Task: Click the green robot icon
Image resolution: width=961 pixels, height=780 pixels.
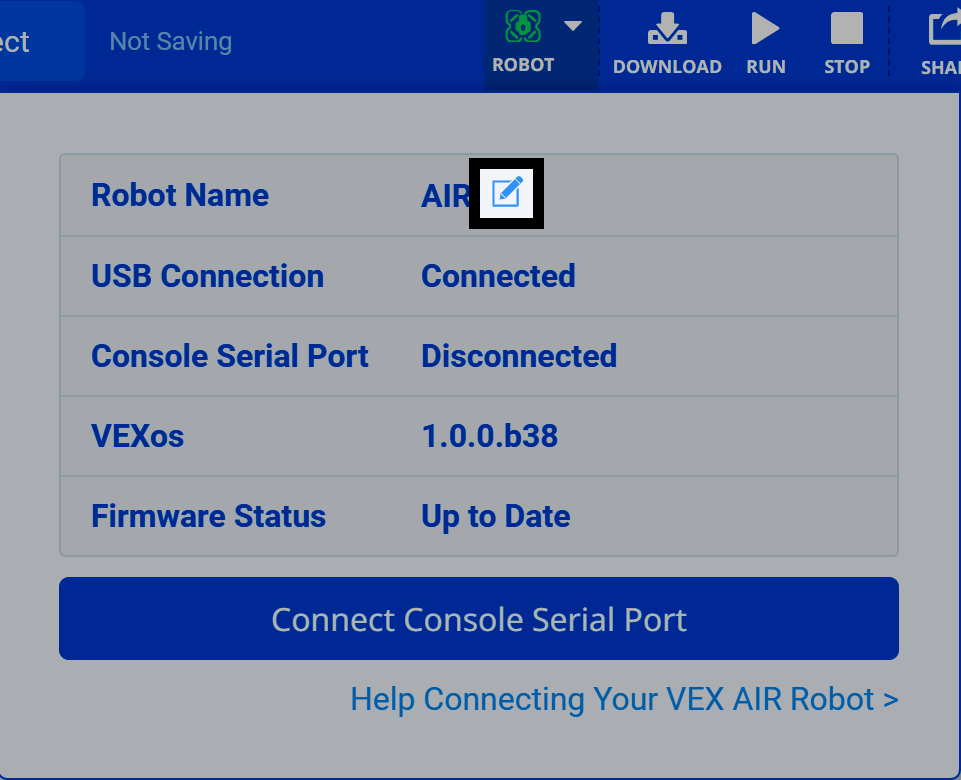Action: (523, 27)
